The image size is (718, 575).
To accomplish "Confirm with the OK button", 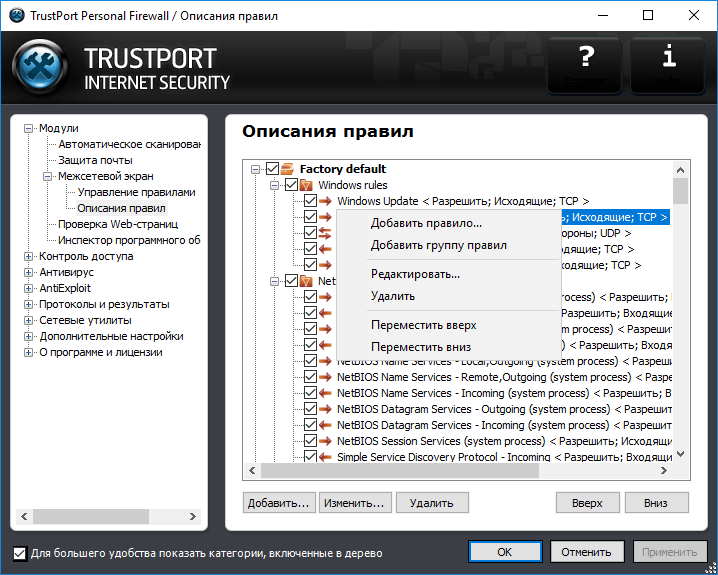I will coord(505,552).
